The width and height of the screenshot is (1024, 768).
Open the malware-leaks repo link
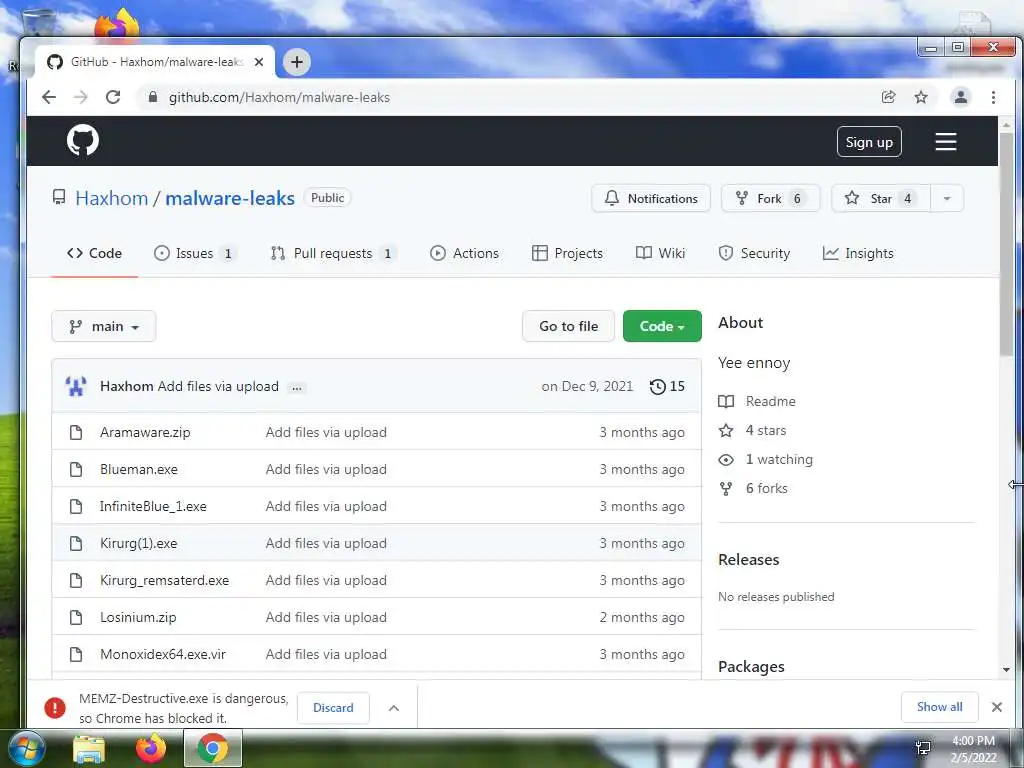[230, 198]
